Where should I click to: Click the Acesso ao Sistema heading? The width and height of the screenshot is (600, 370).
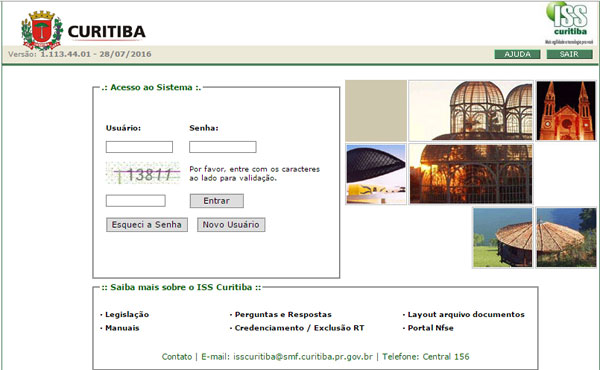152,87
